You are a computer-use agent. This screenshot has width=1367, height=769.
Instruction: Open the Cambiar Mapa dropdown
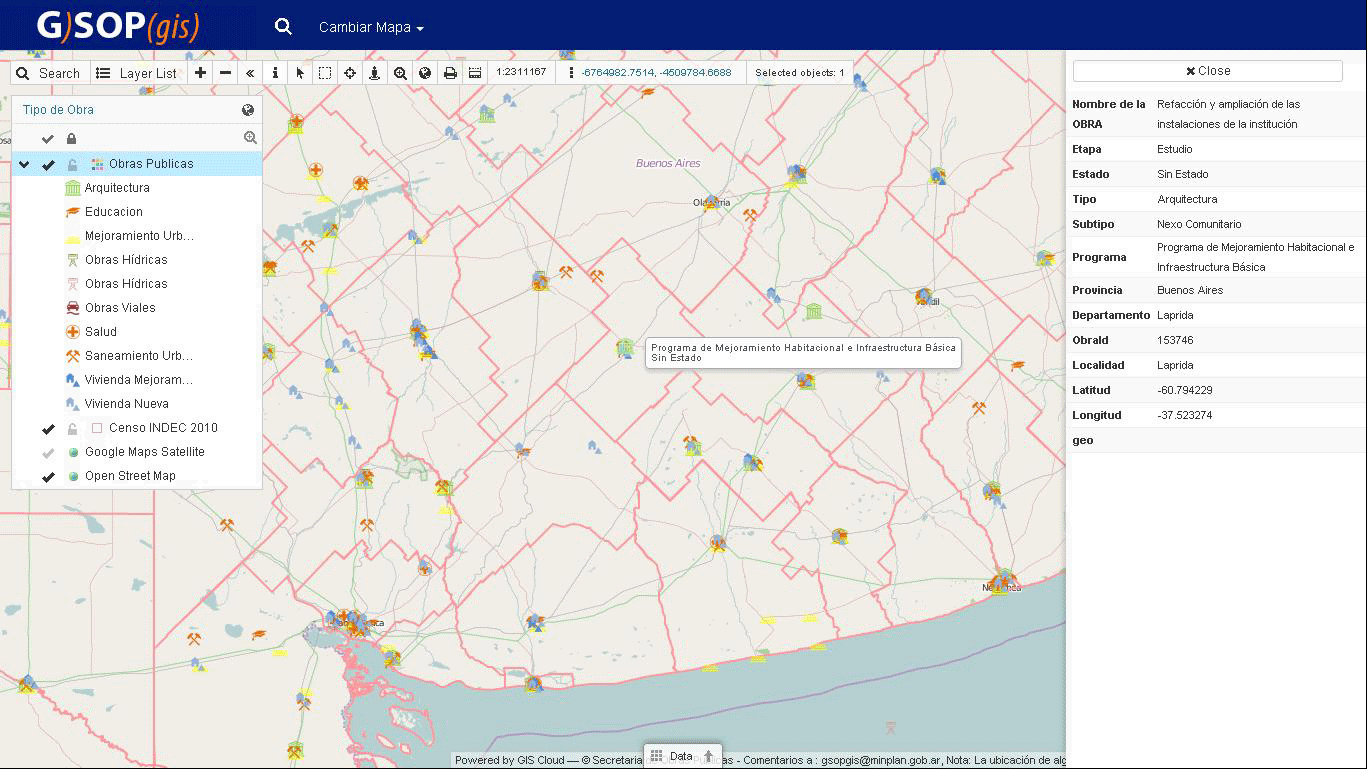[370, 27]
